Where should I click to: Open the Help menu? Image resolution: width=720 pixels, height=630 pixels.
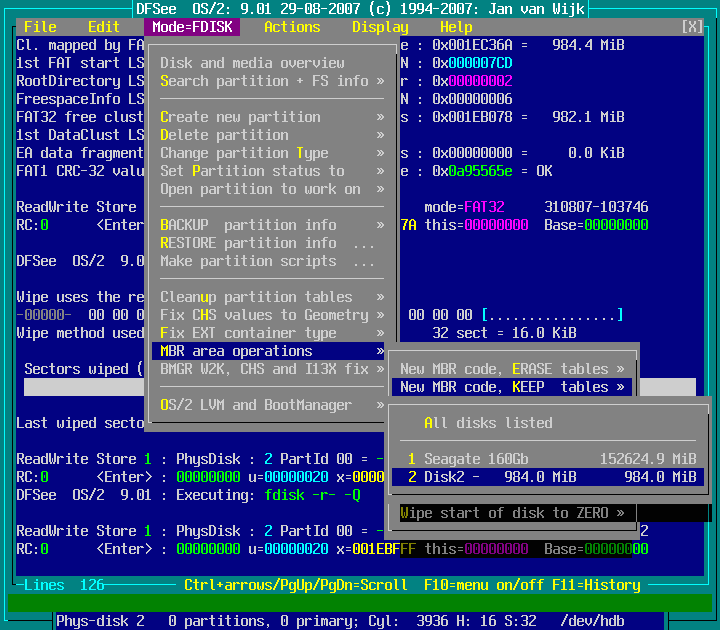tap(456, 27)
